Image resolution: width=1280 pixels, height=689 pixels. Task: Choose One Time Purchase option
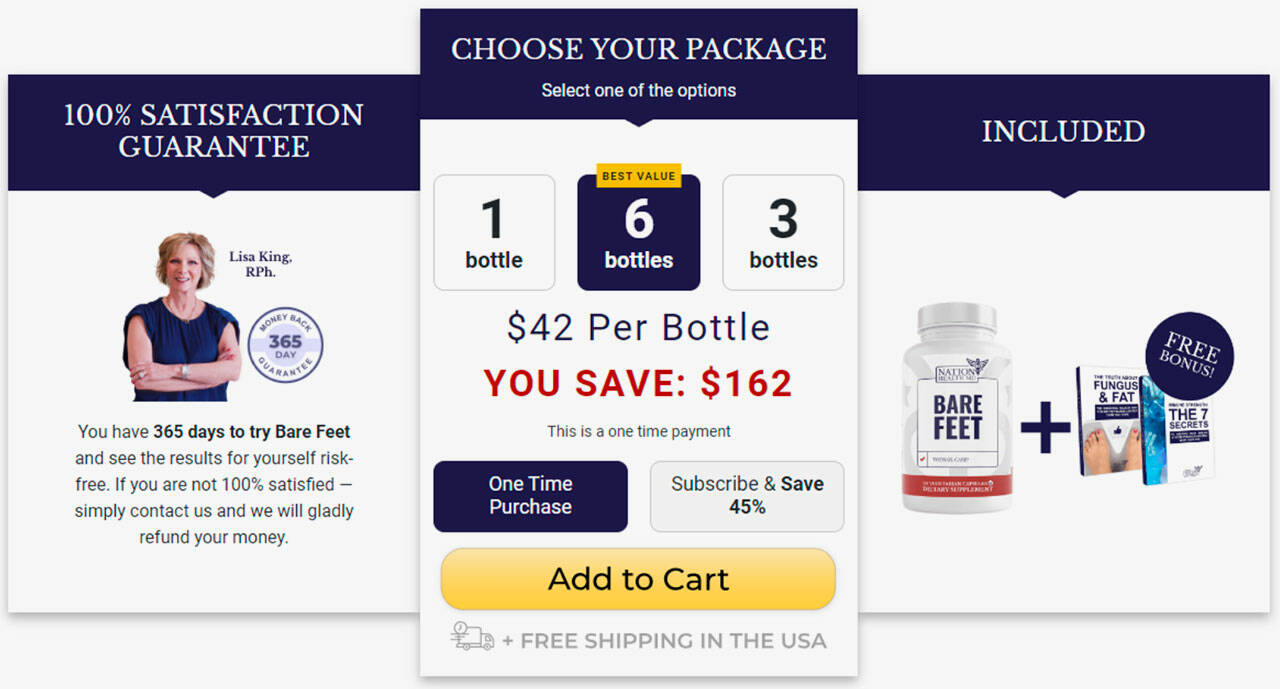tap(530, 496)
